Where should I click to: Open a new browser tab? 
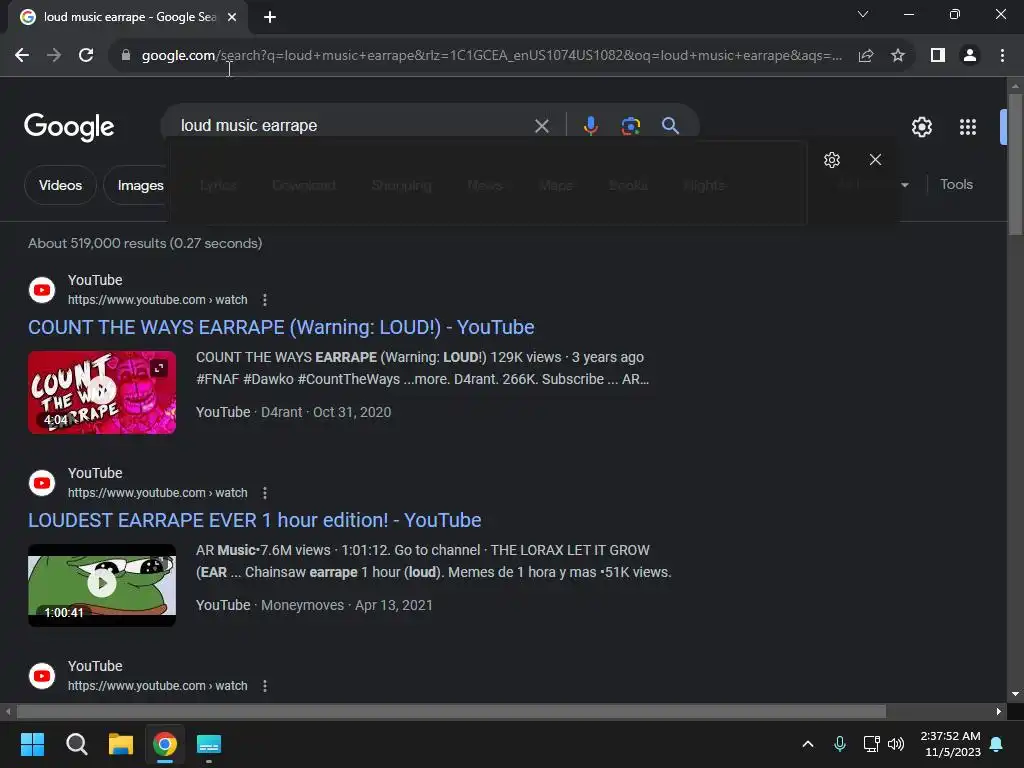click(x=270, y=17)
